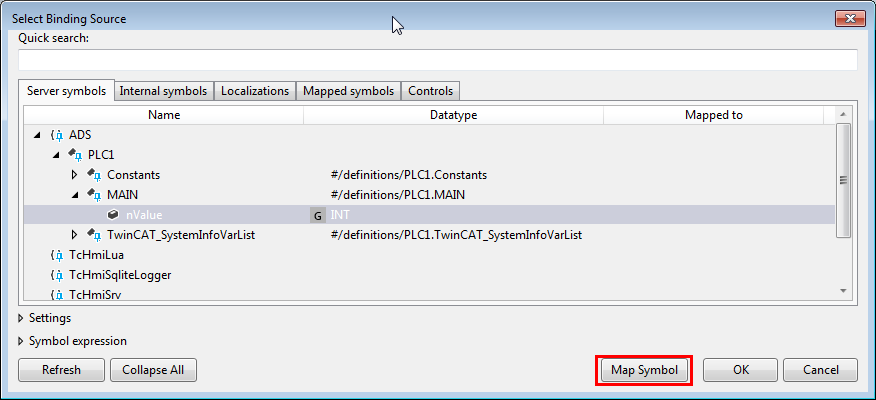Select the TcHmiLua tree item
The image size is (876, 400).
click(97, 255)
